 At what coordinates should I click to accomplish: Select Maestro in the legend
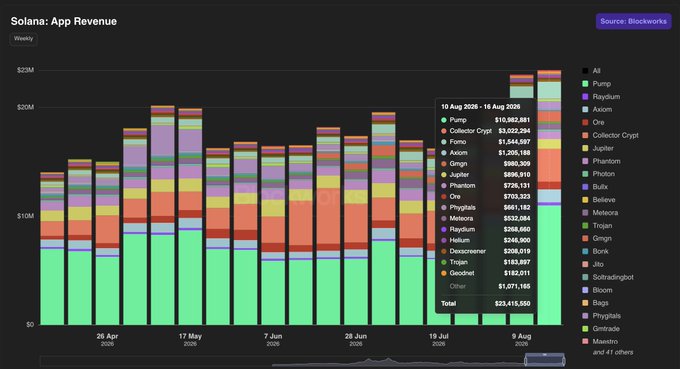[600, 342]
